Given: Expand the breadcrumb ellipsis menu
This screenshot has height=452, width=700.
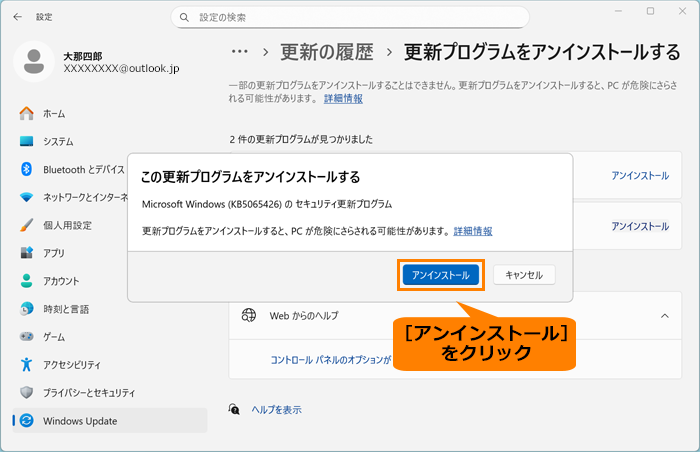Looking at the screenshot, I should (240, 52).
